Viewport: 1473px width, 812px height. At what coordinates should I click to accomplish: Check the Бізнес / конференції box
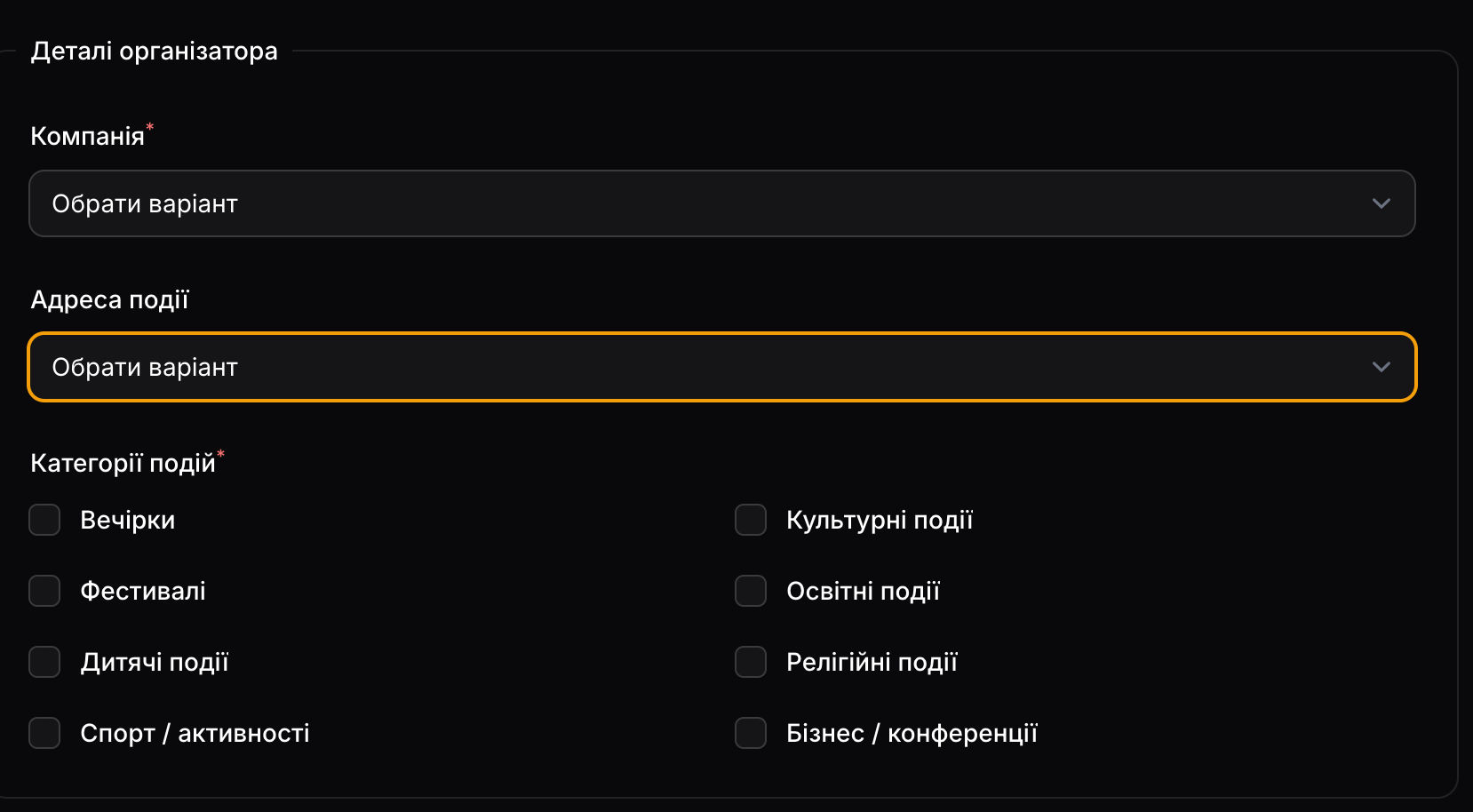[x=751, y=733]
